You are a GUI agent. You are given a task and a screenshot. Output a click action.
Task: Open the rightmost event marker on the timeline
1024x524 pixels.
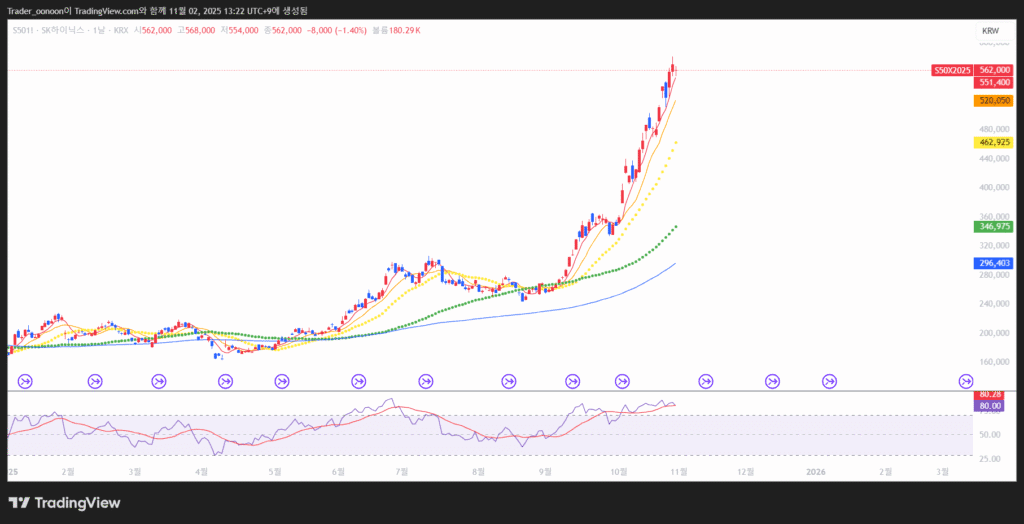pos(966,380)
